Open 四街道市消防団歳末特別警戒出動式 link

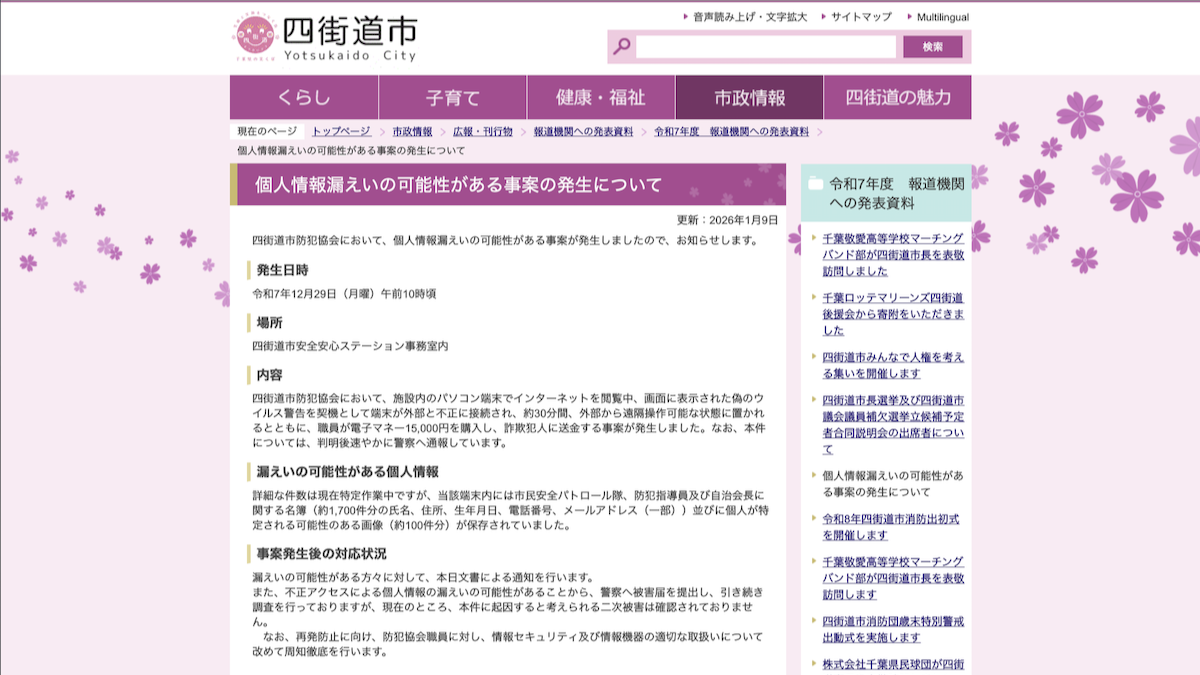(893, 629)
